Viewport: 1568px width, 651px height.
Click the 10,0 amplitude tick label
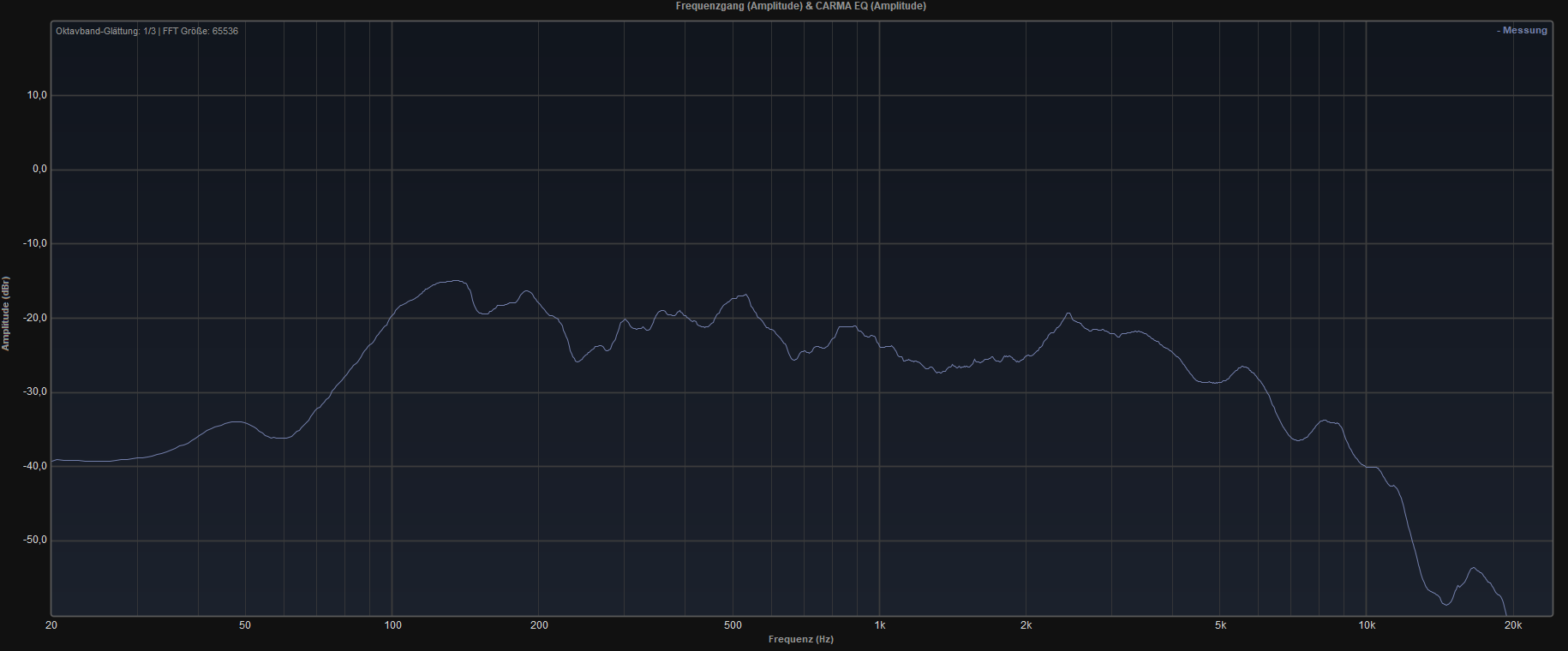tap(38, 95)
